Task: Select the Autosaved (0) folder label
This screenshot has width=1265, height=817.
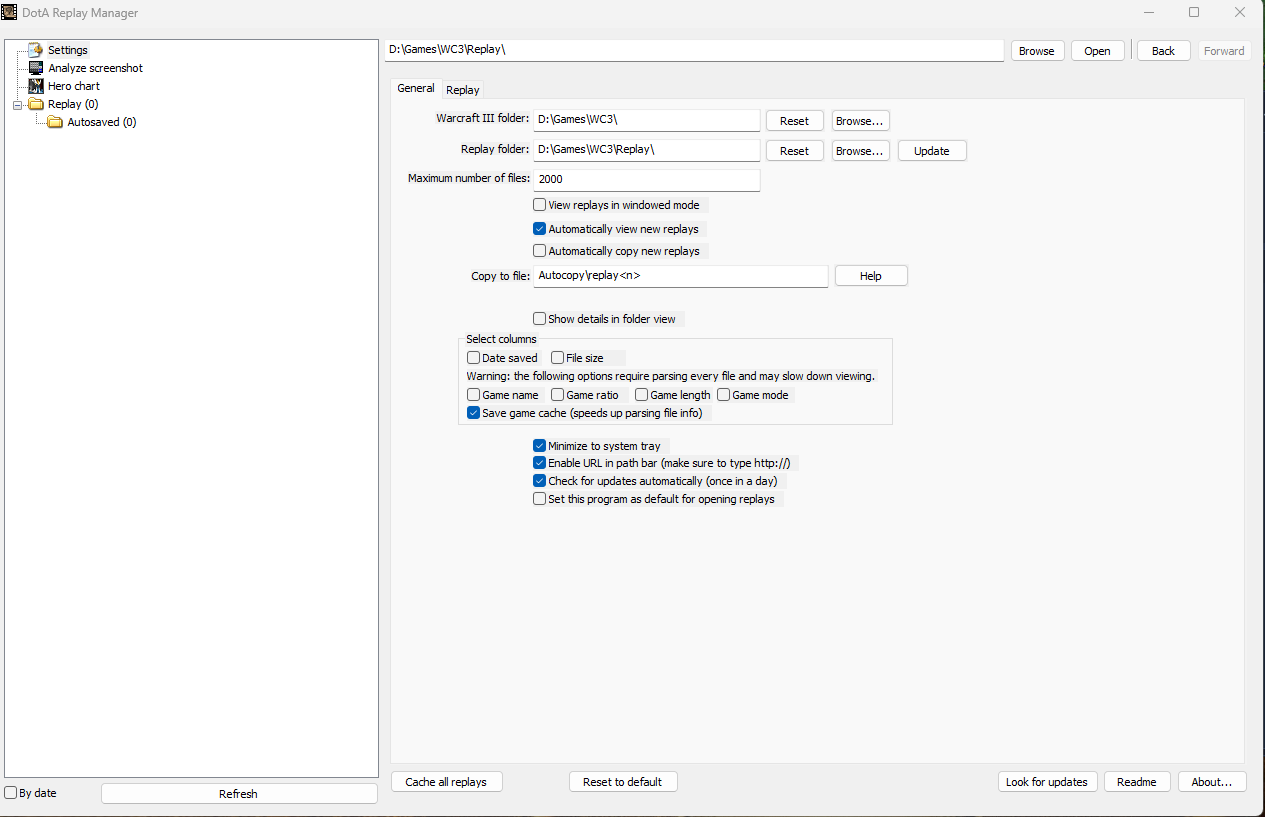Action: tap(102, 122)
